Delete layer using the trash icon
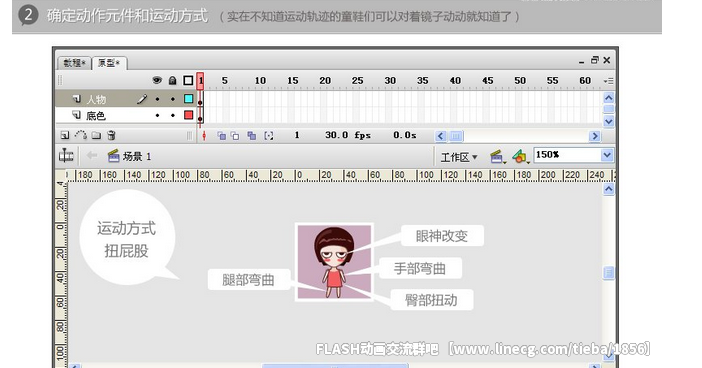The width and height of the screenshot is (702, 368). tap(111, 135)
